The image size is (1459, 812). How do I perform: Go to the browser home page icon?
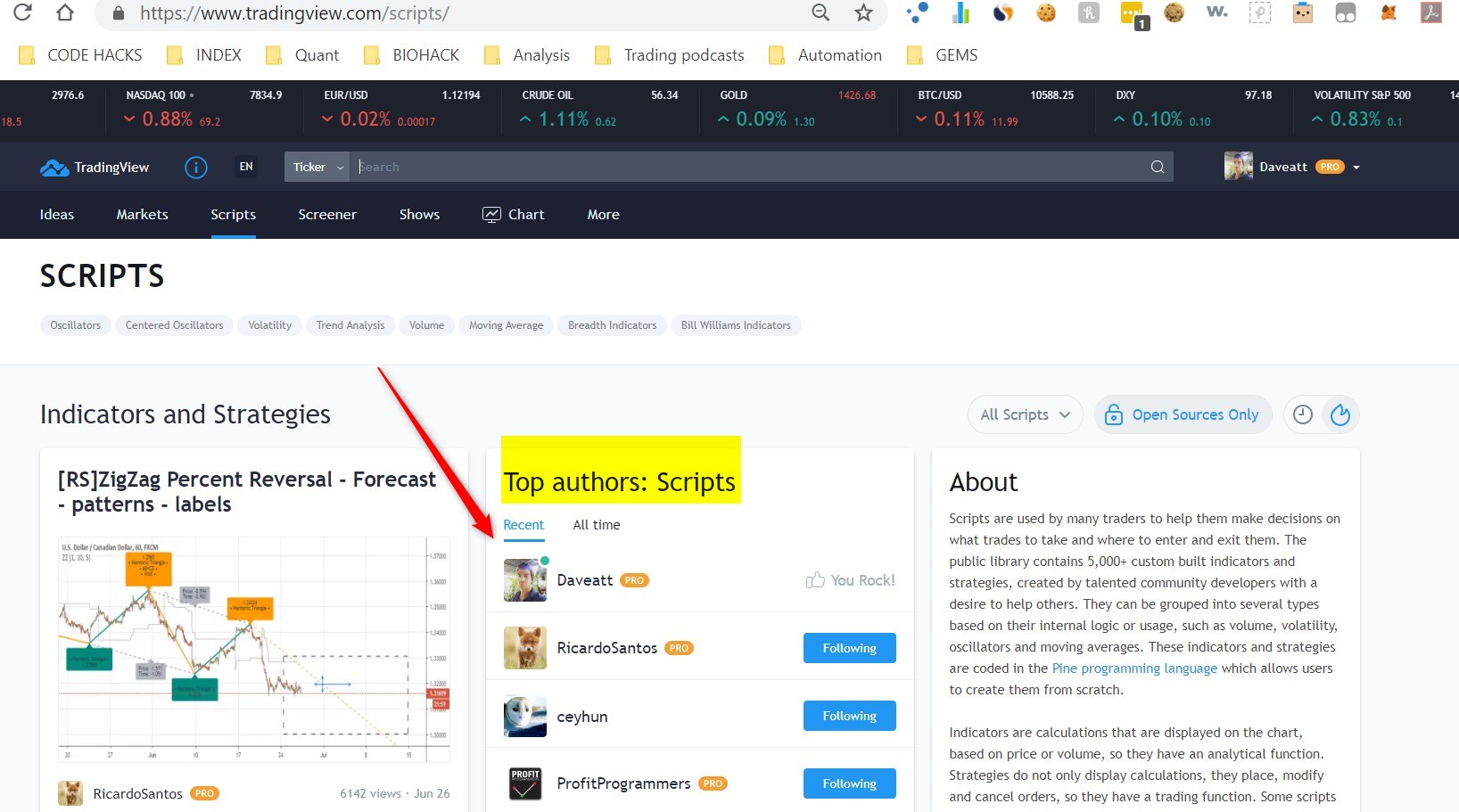[x=65, y=12]
